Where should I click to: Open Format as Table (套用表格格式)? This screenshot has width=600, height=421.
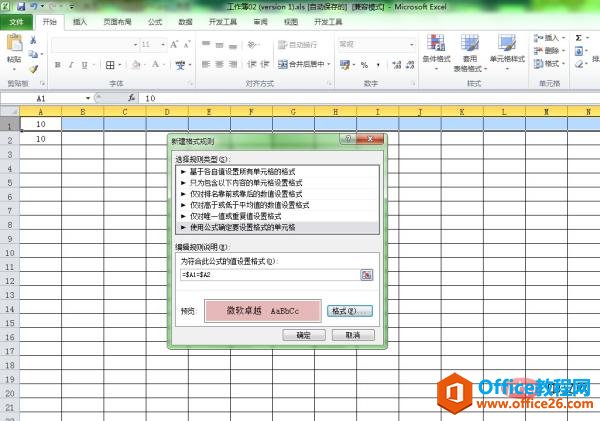click(x=470, y=53)
